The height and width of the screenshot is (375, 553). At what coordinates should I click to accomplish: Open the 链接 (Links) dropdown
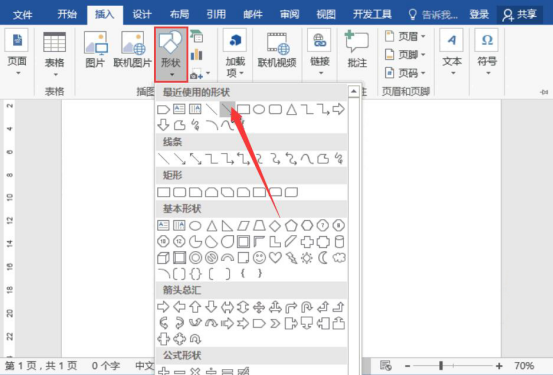(320, 53)
